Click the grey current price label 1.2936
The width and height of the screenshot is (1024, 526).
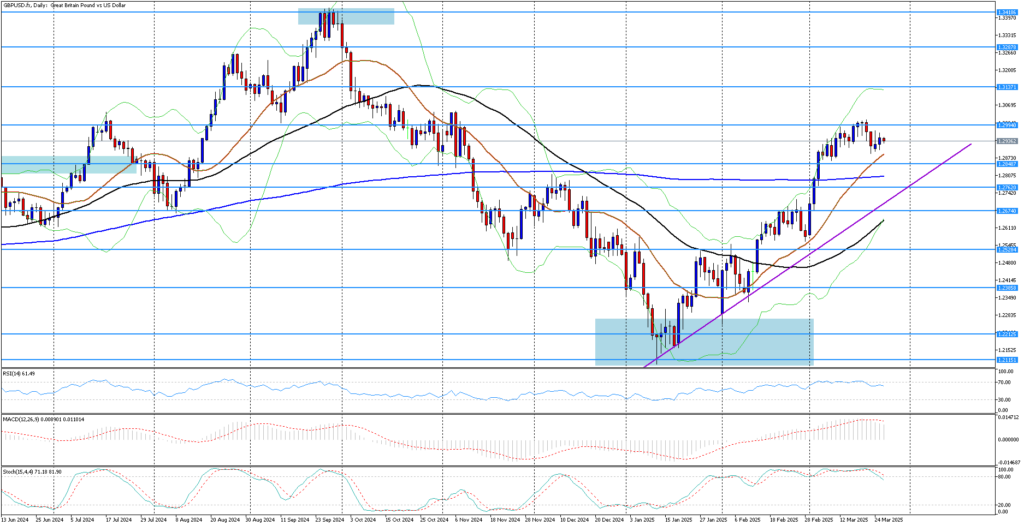(1007, 141)
